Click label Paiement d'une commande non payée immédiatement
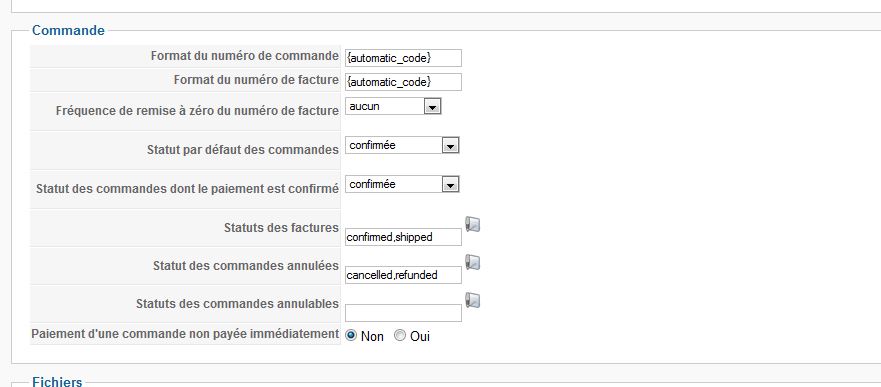 (185, 334)
